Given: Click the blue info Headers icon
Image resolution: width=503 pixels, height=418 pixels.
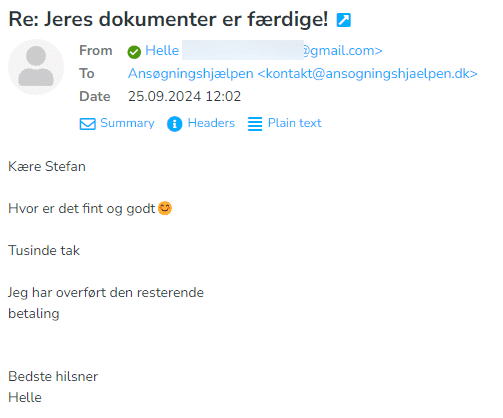Looking at the screenshot, I should point(175,124).
